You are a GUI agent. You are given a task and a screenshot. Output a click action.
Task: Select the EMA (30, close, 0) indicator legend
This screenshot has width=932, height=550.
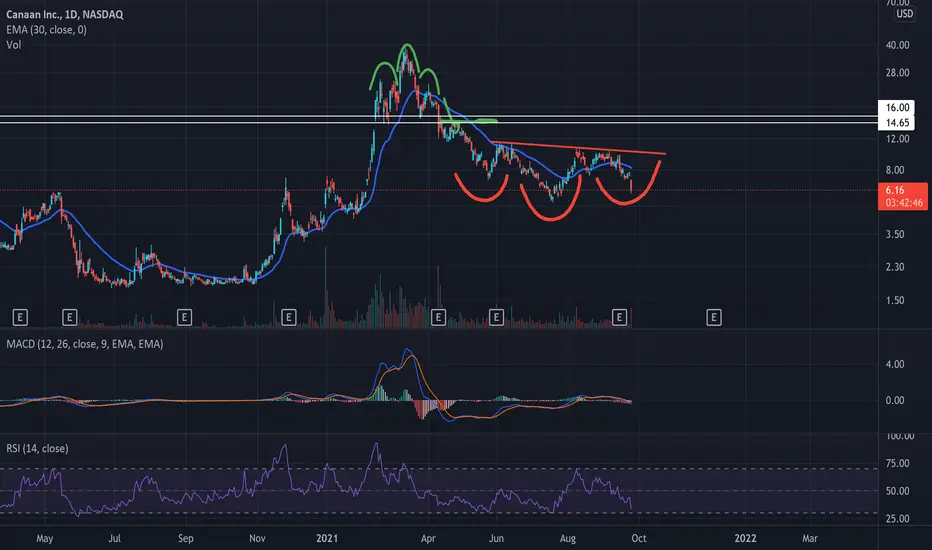click(46, 29)
